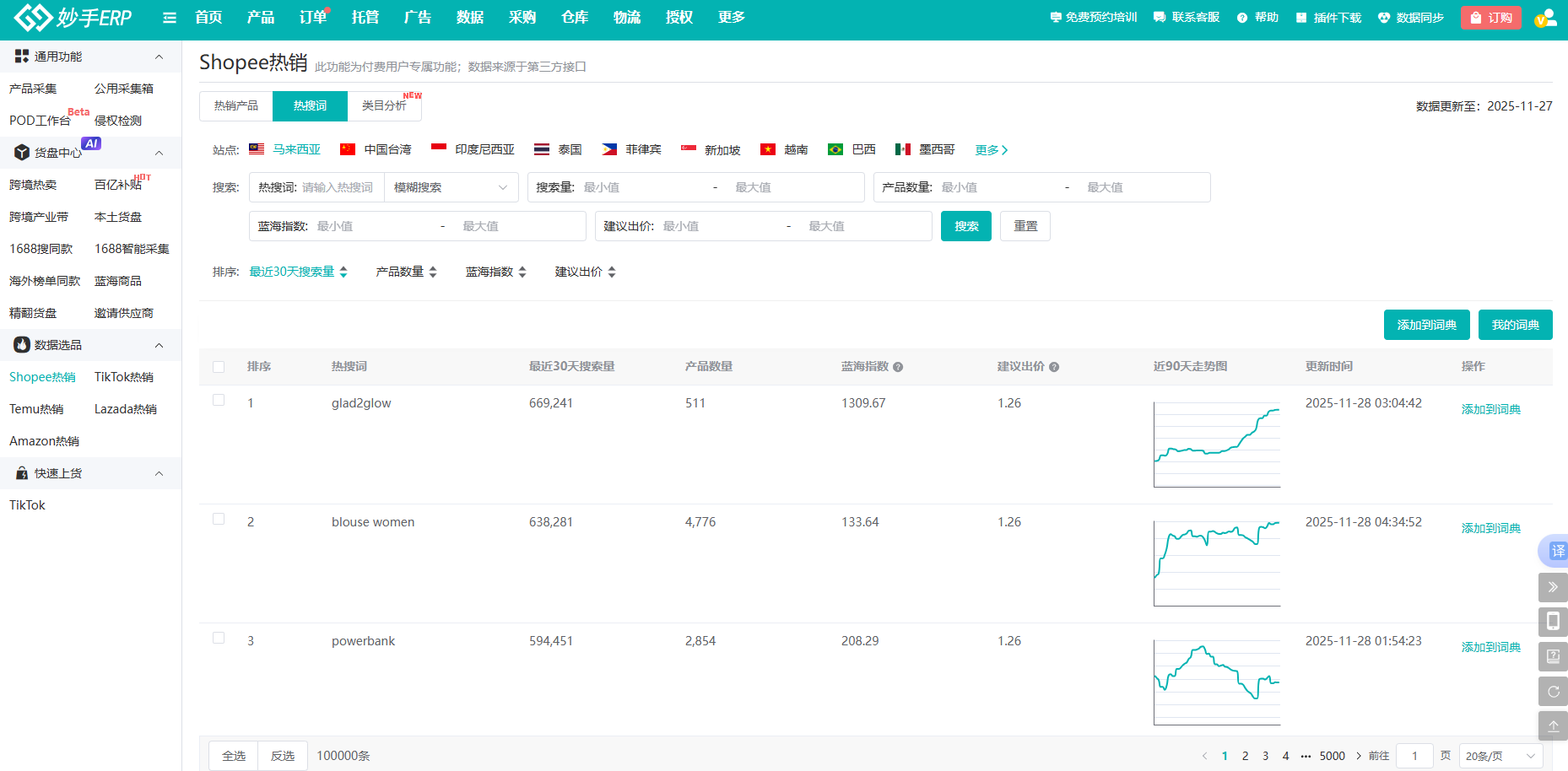1568x771 pixels.
Task: Open the 仓库 top menu item
Action: pyautogui.click(x=575, y=18)
